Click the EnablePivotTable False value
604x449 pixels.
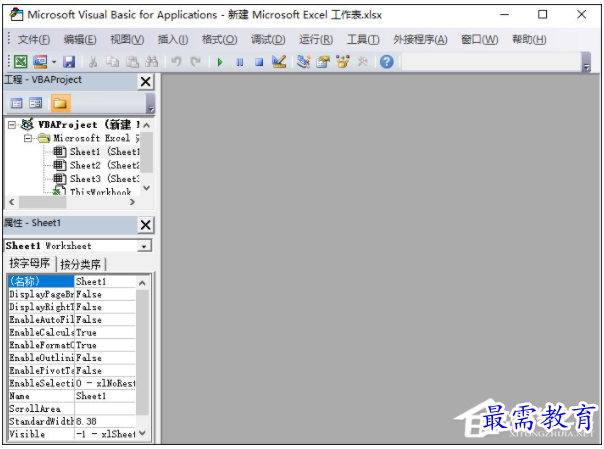click(x=105, y=370)
